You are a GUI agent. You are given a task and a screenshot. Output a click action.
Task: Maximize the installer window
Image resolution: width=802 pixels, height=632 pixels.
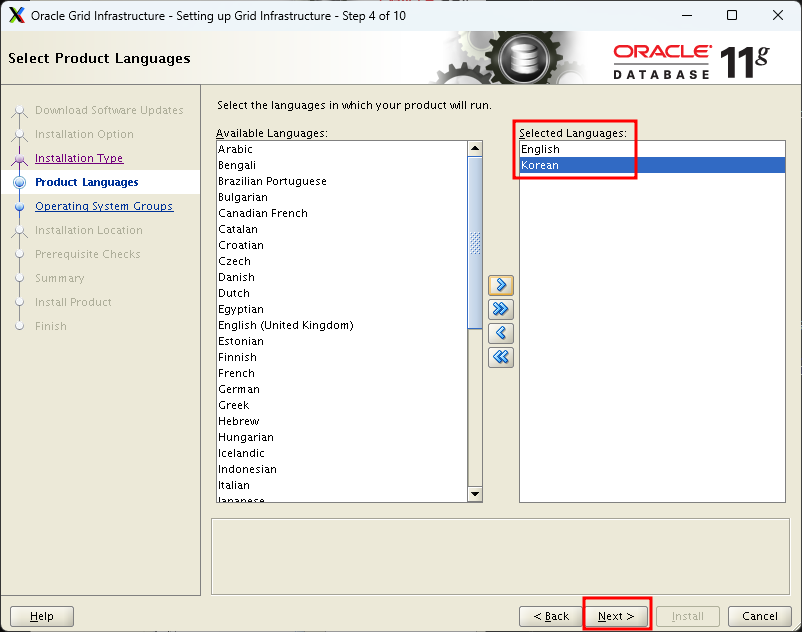click(732, 15)
